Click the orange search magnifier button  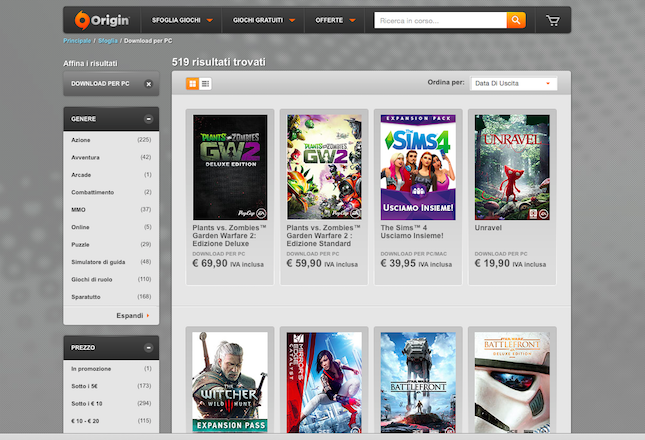coord(516,20)
